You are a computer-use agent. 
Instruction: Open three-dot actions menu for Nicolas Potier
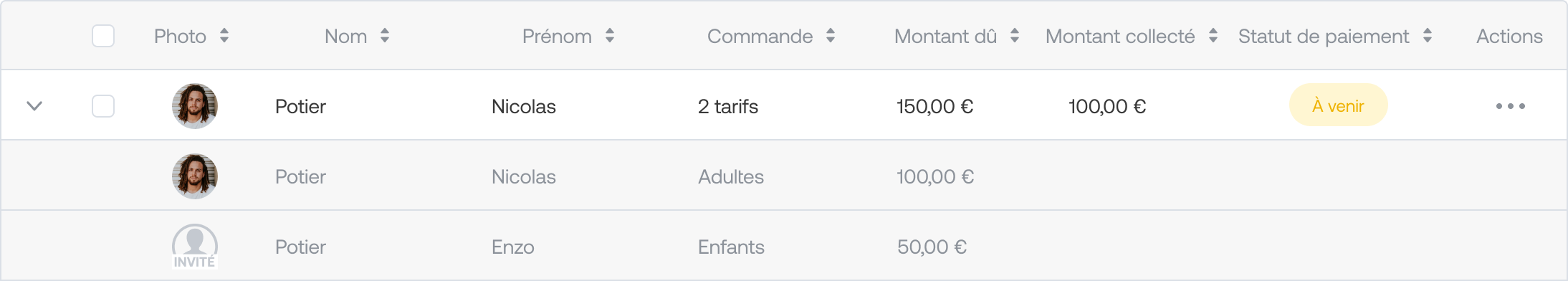pyautogui.click(x=1511, y=106)
